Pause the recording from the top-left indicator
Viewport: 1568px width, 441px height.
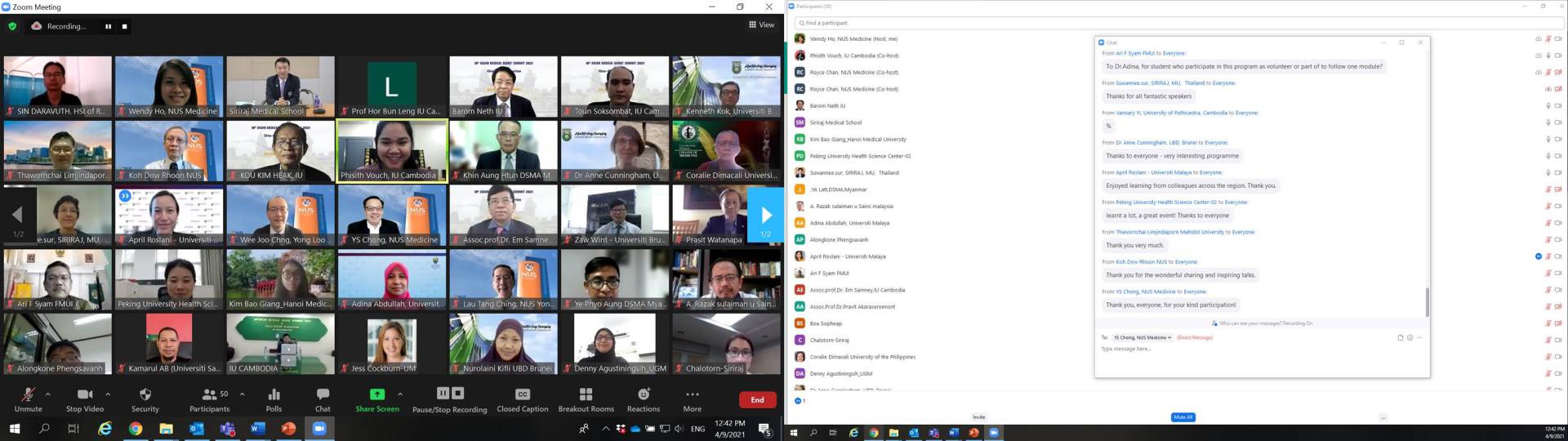coord(108,26)
